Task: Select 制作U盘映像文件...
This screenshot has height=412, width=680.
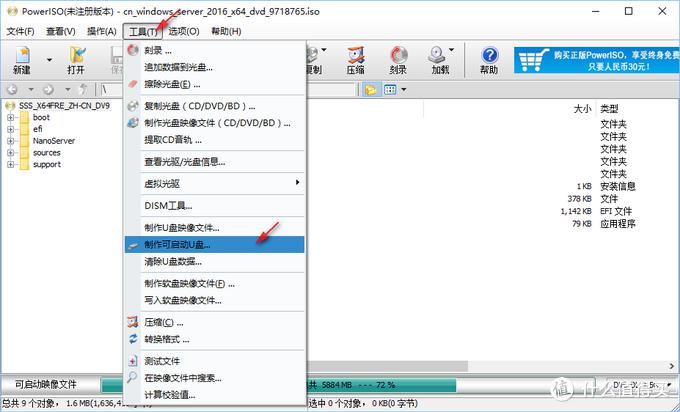Action: (x=215, y=228)
